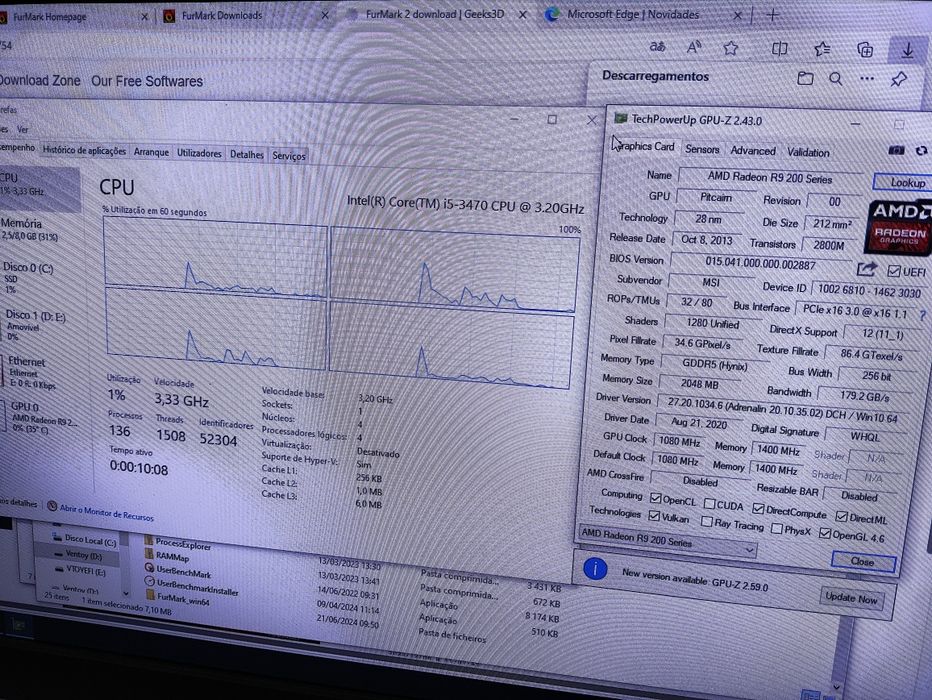
Task: Click the blue info icon in update notice
Action: (594, 569)
